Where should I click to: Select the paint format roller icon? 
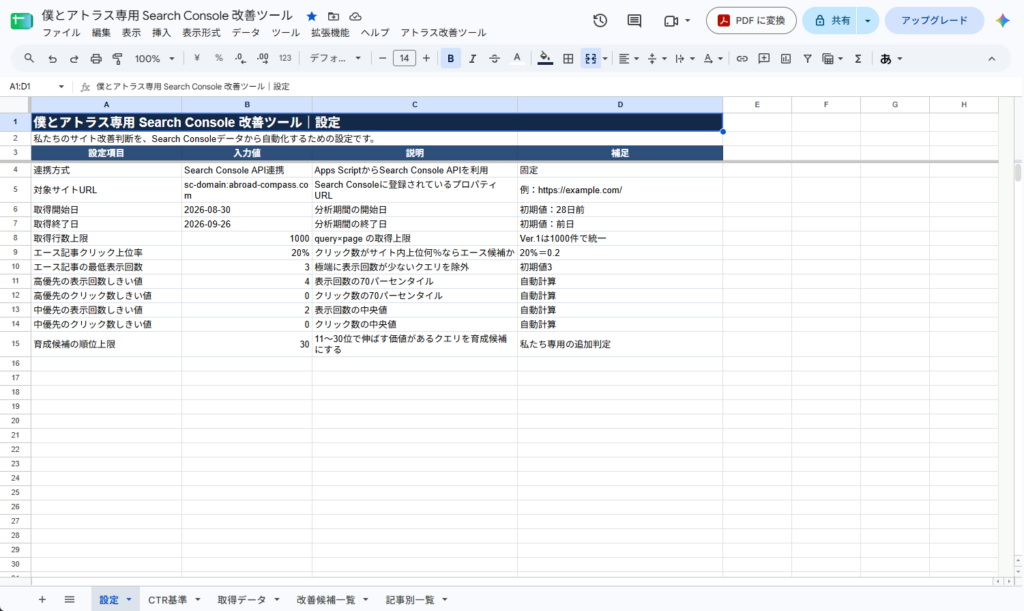coord(118,59)
